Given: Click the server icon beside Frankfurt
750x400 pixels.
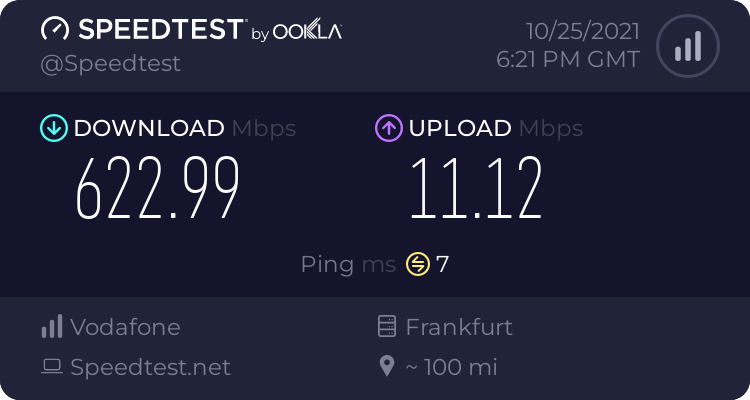Looking at the screenshot, I should tap(387, 327).
